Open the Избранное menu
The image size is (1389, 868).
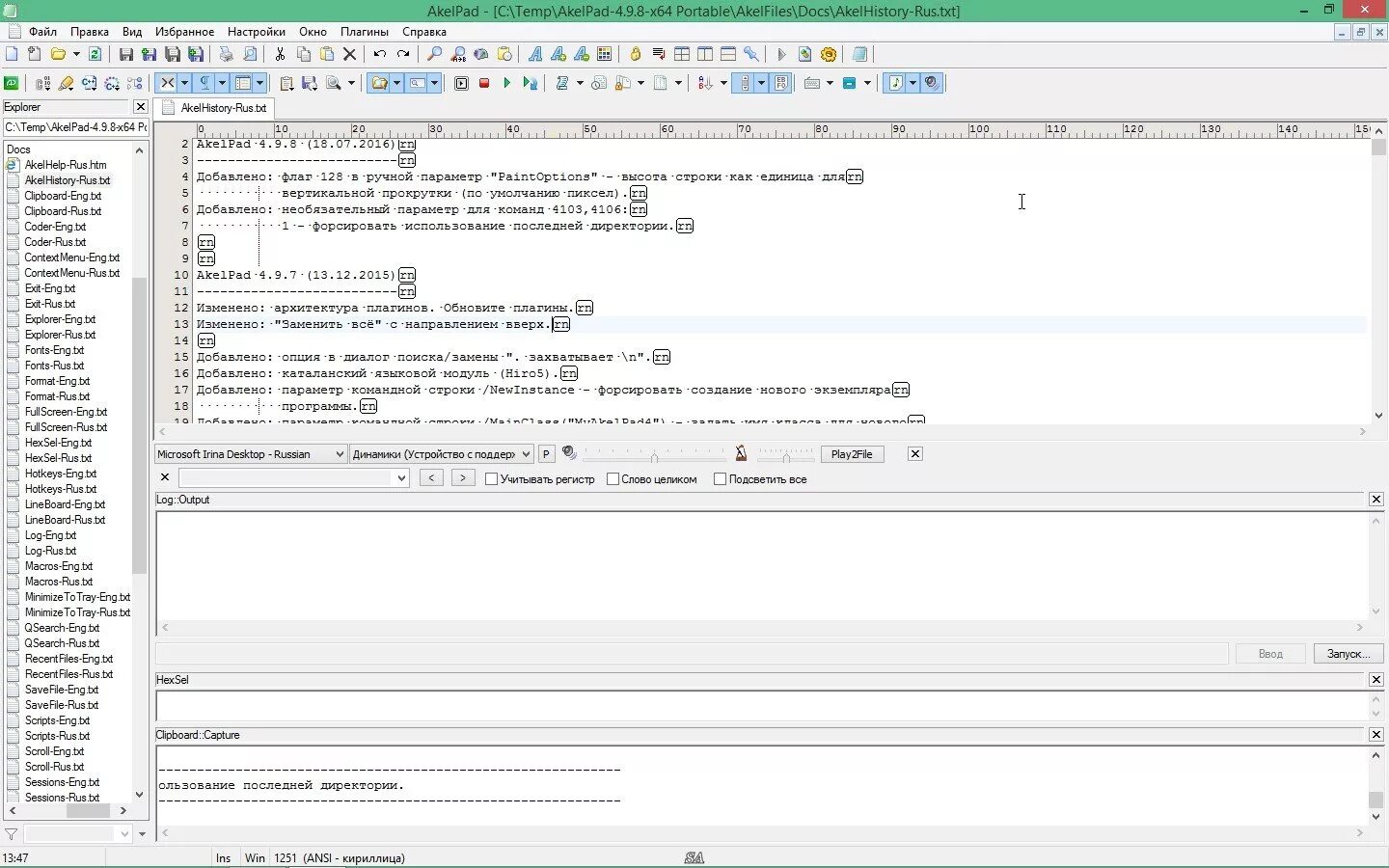click(x=185, y=32)
